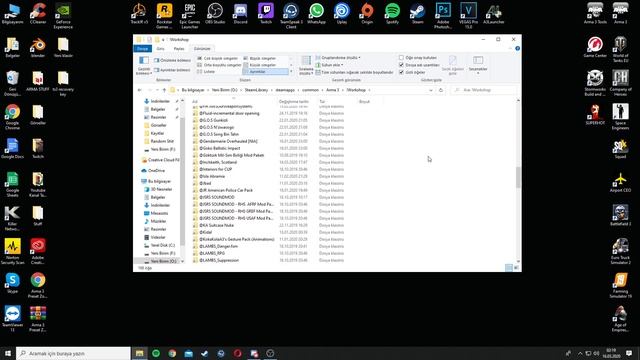Open the GeForce Experience desktop icon

point(63,16)
